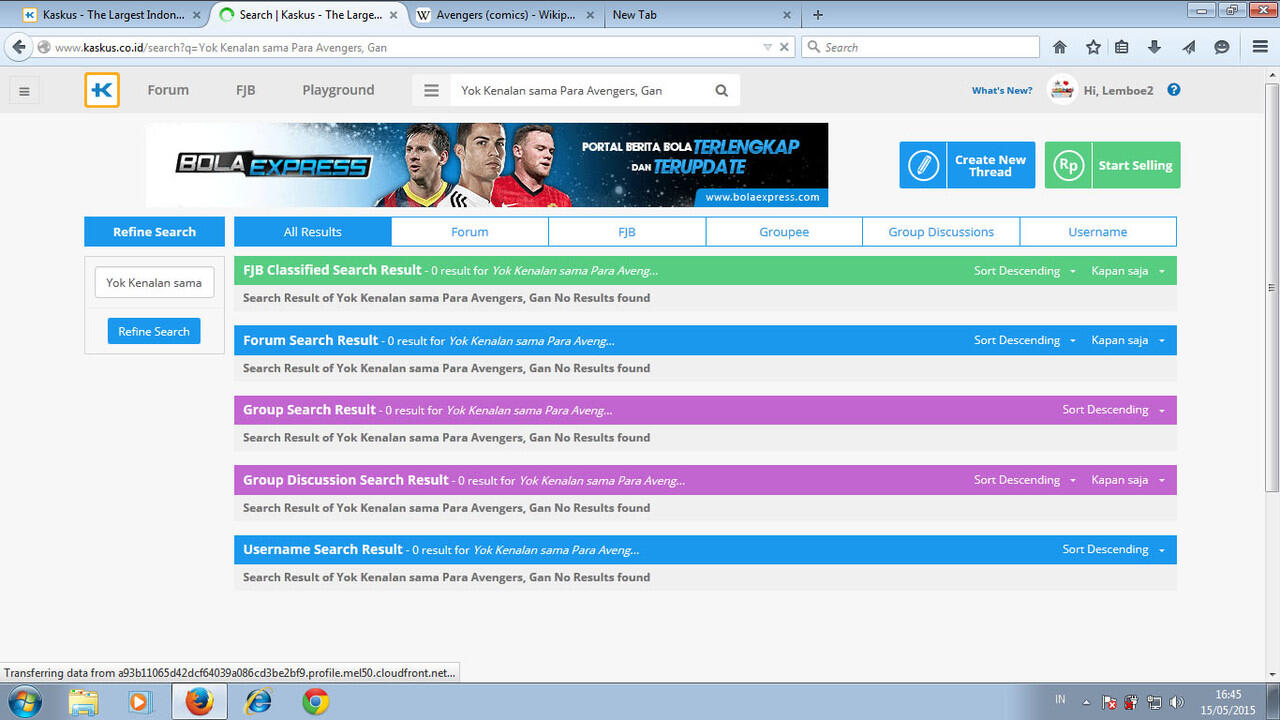Image resolution: width=1280 pixels, height=720 pixels.
Task: Expand the address bar history dropdown arrow
Action: tap(767, 47)
